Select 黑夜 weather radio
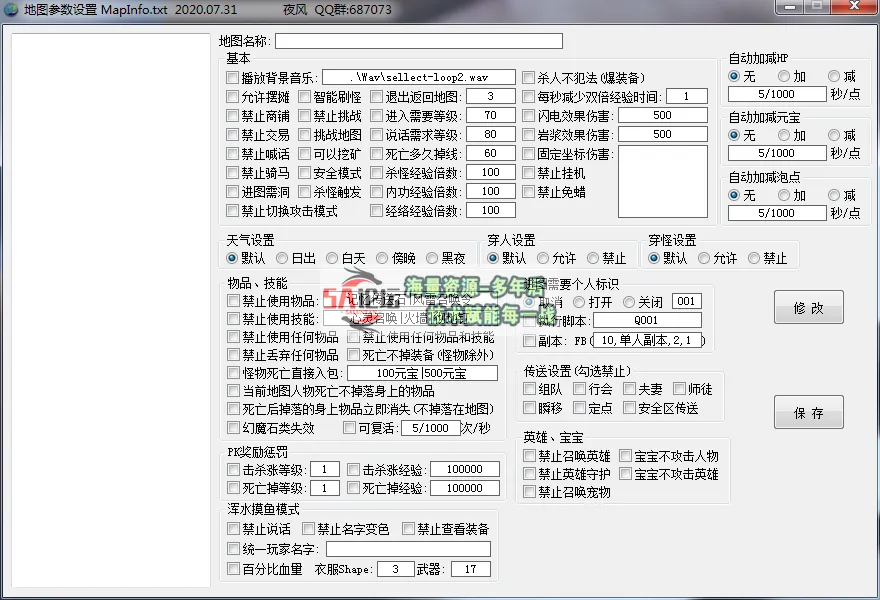The height and width of the screenshot is (600, 880). point(432,258)
